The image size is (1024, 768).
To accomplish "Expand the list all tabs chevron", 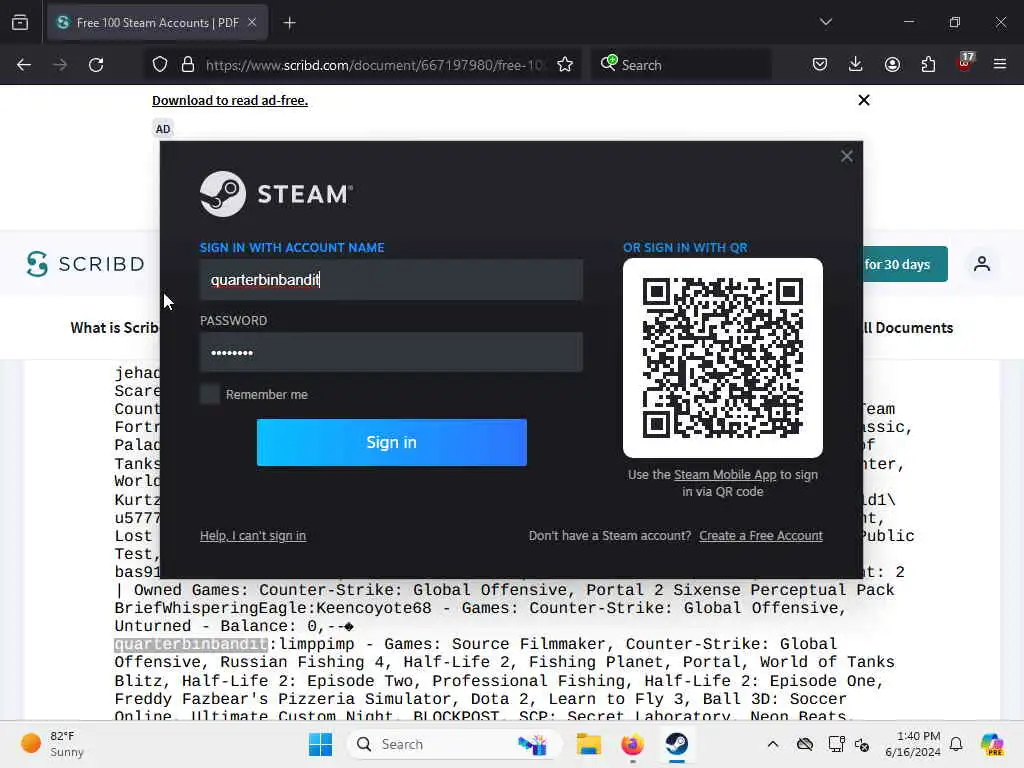I will point(825,22).
